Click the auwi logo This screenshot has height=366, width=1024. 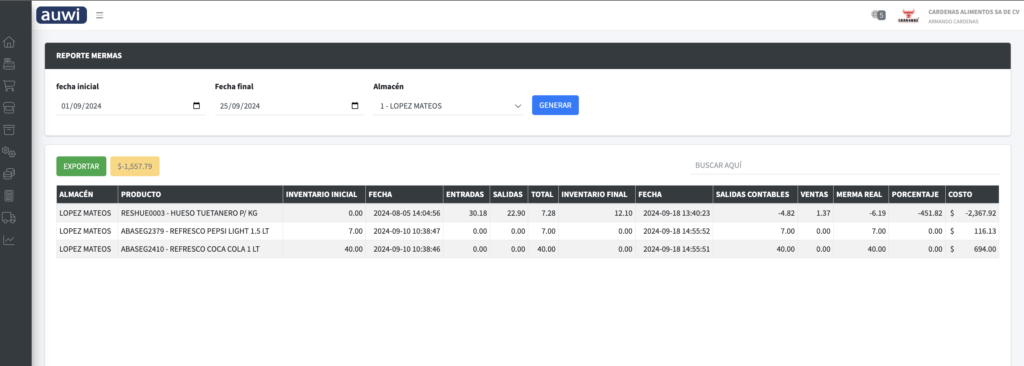(61, 15)
